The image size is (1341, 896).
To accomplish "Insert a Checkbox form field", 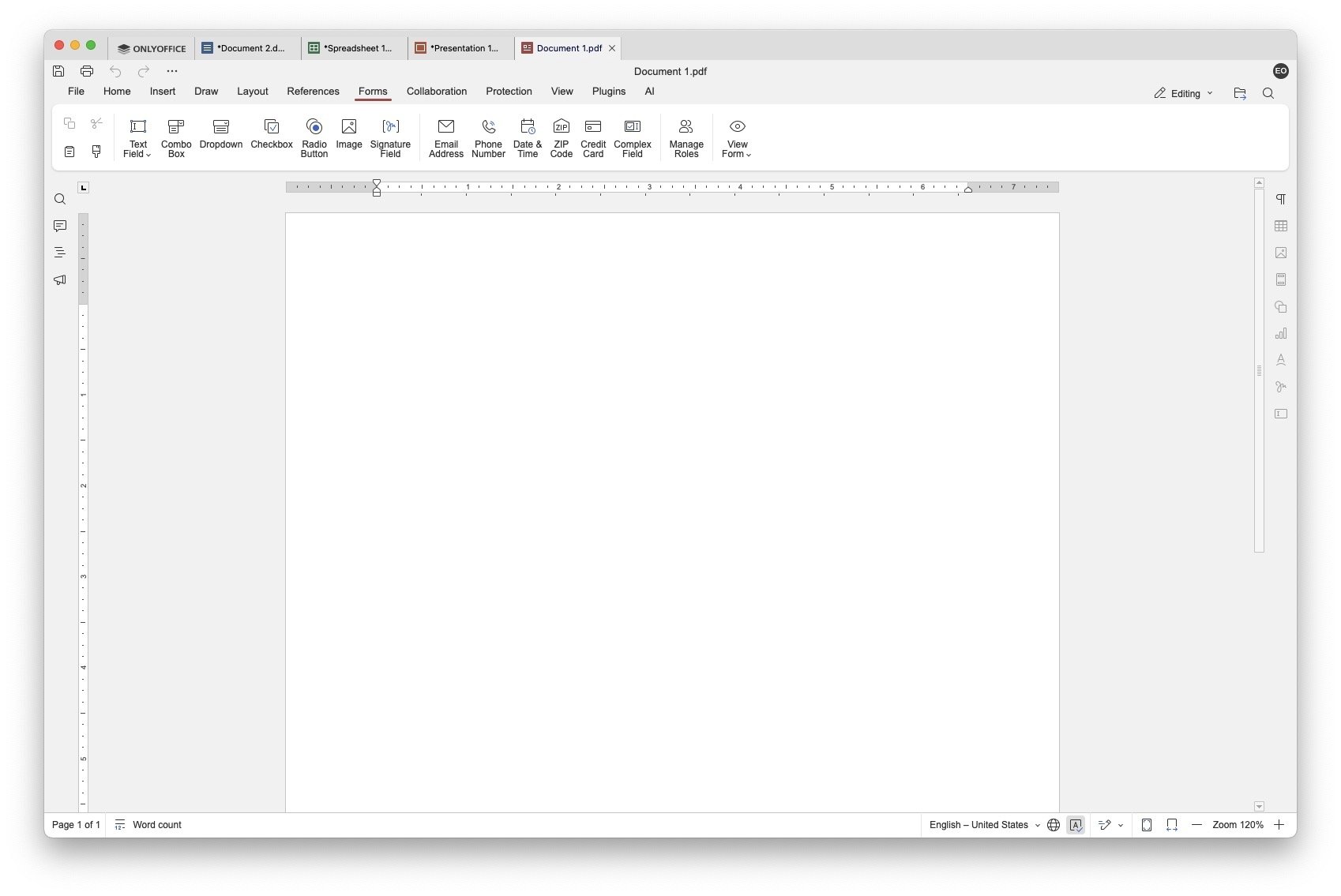I will (271, 136).
